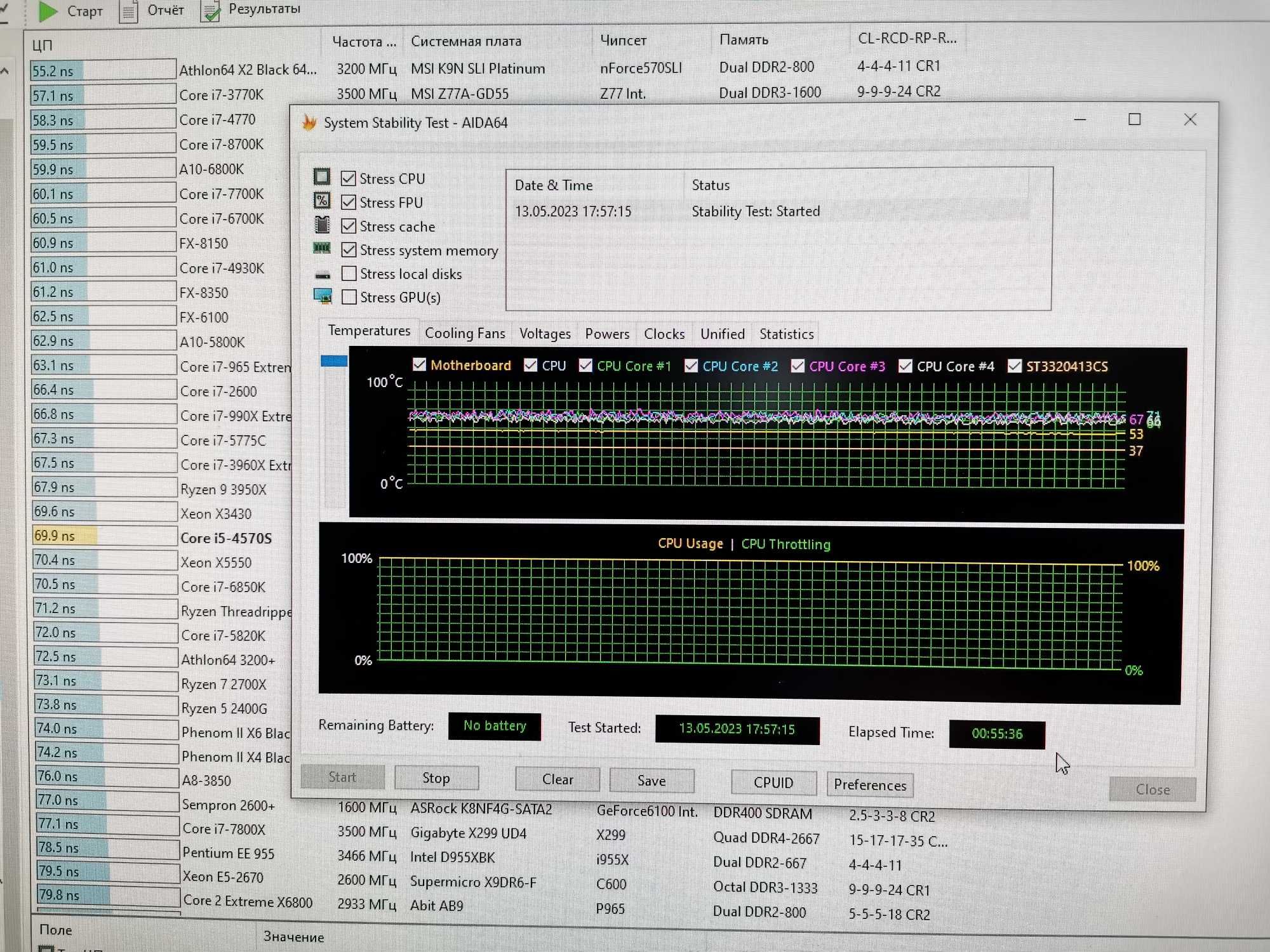
Task: Toggle CPU Core #1 graph checkbox
Action: click(x=585, y=366)
